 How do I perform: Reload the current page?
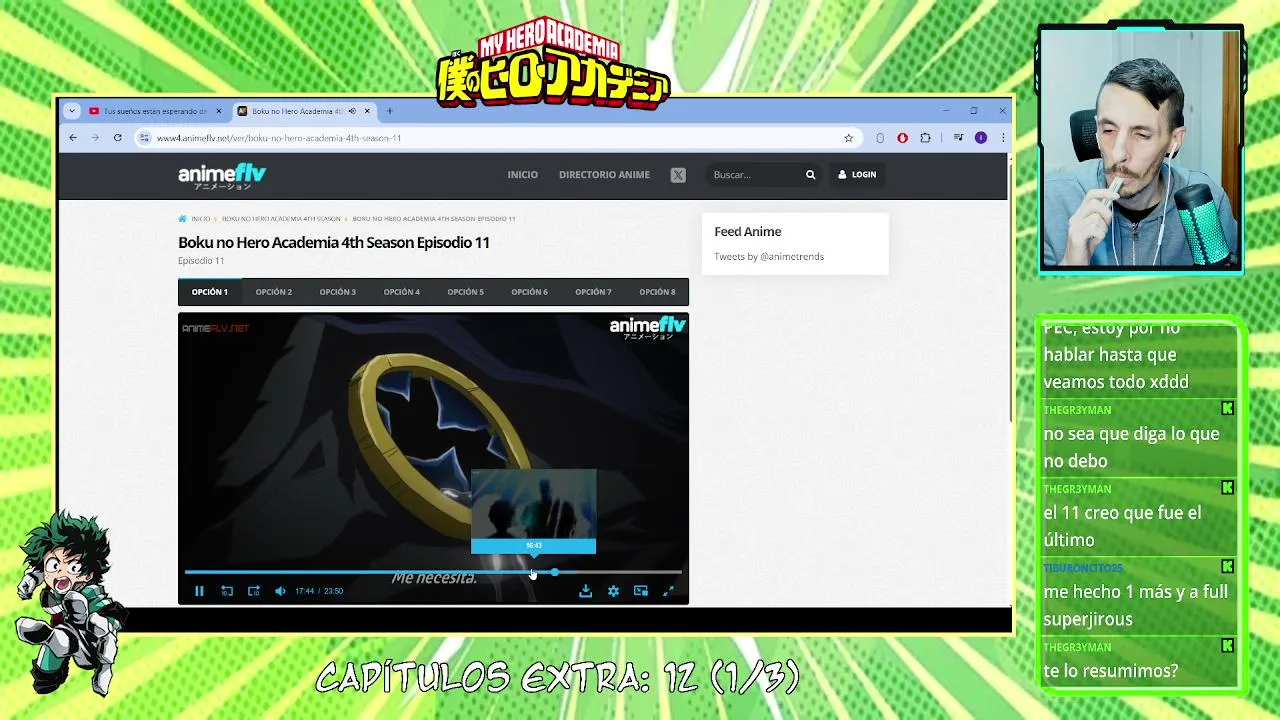(118, 138)
